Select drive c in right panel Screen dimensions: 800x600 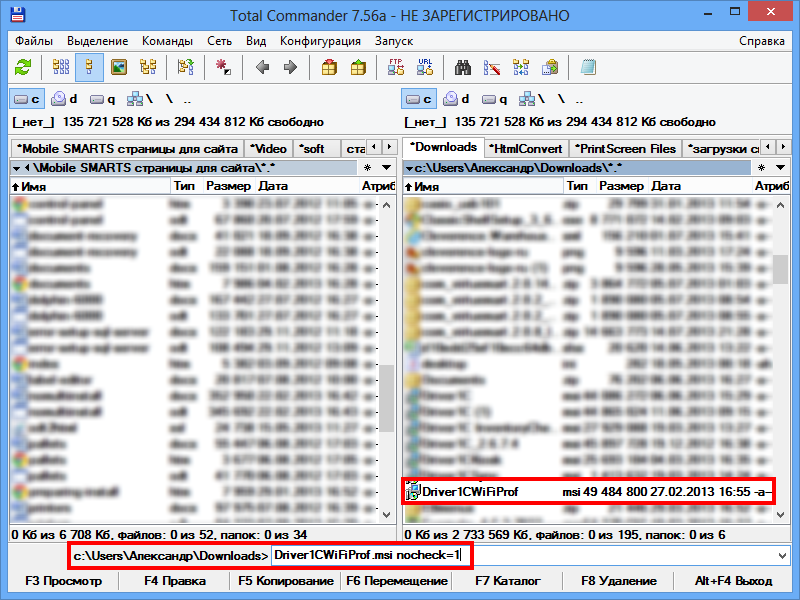tap(419, 99)
